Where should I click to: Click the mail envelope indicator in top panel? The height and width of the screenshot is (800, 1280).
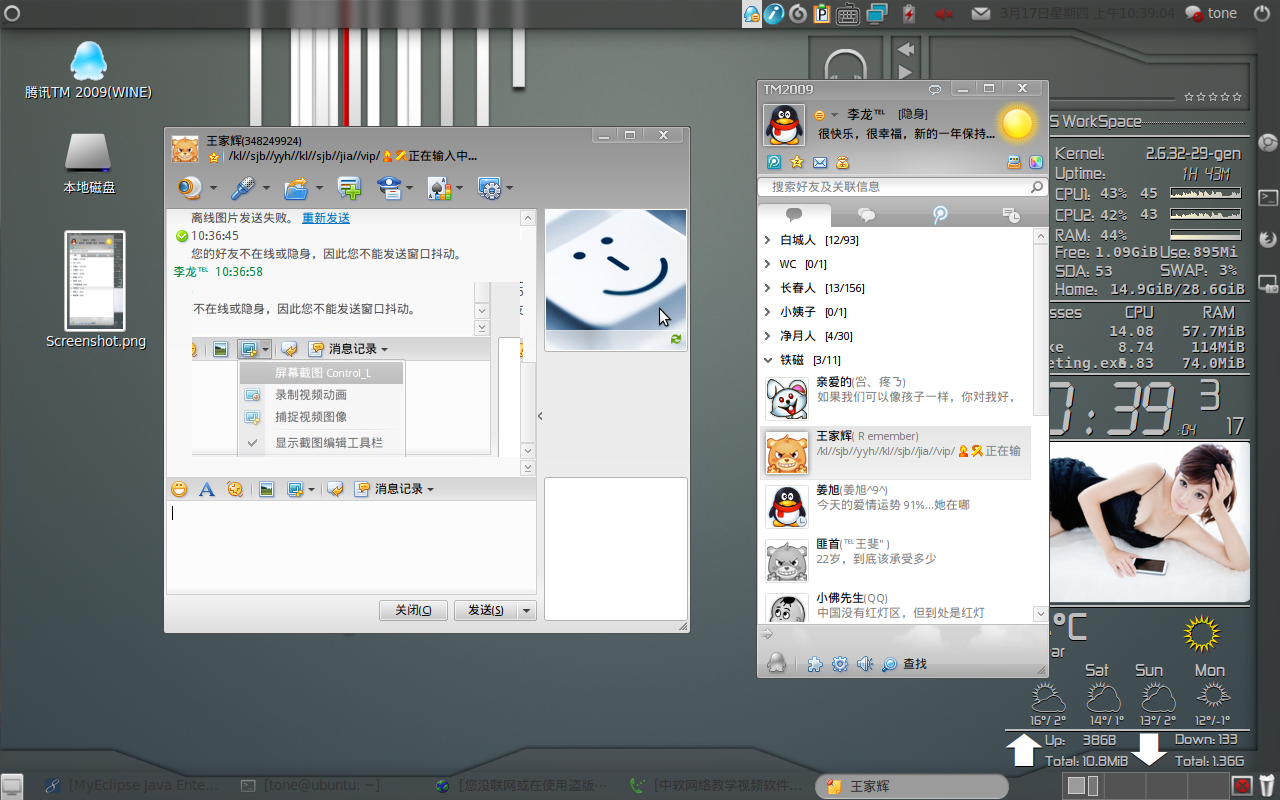pyautogui.click(x=981, y=13)
